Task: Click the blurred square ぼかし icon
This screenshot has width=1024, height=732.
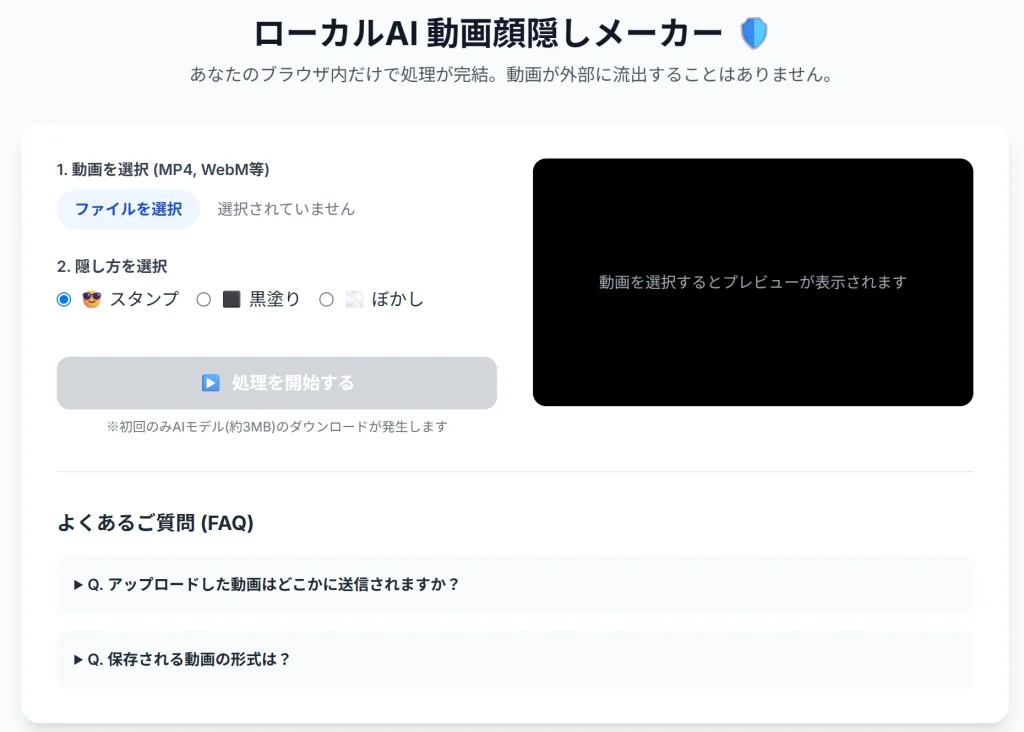Action: click(x=354, y=299)
